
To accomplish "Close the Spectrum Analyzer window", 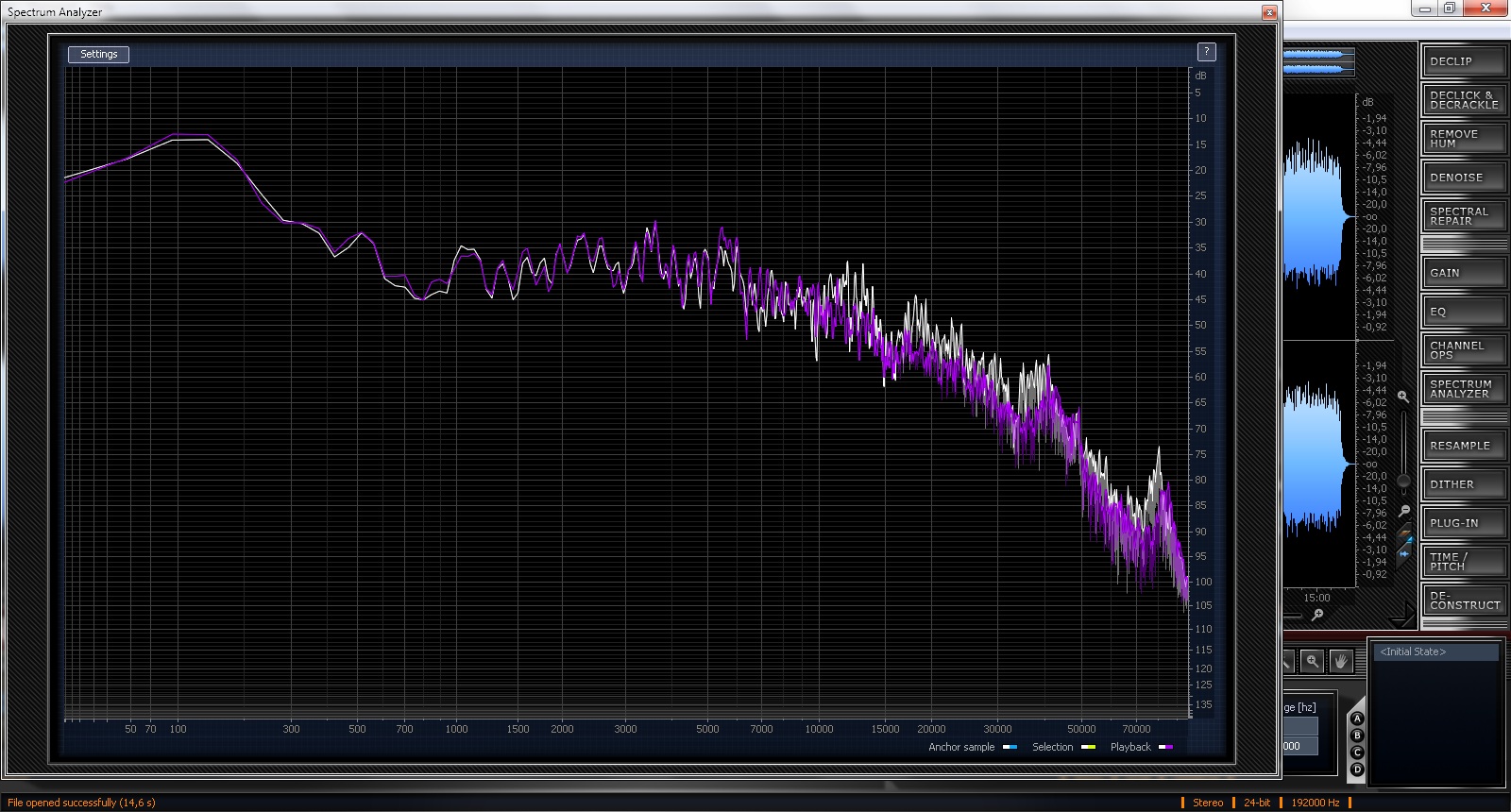I will [x=1270, y=12].
